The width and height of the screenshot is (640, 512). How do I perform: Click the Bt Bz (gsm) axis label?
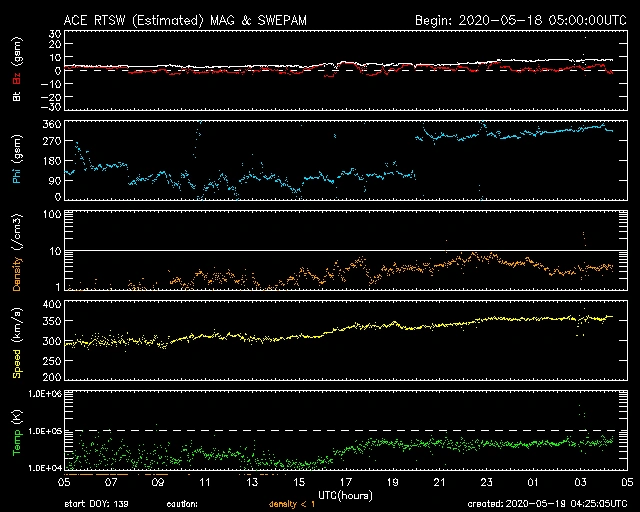pos(16,70)
